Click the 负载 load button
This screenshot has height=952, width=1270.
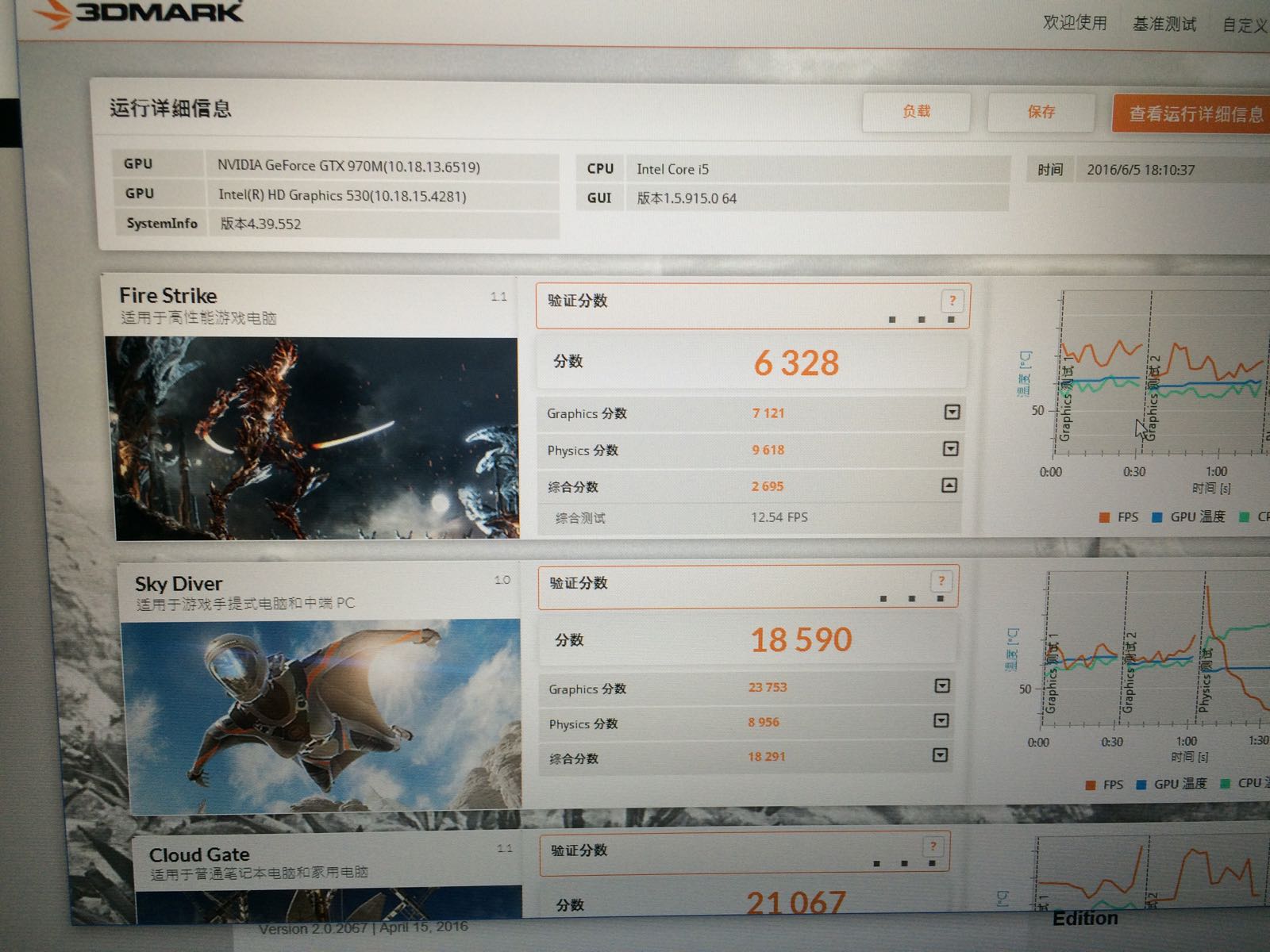[917, 112]
